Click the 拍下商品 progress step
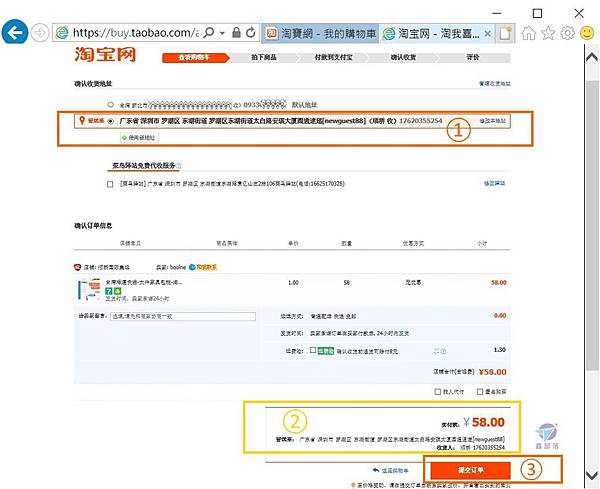This screenshot has width=600, height=489. (x=264, y=57)
